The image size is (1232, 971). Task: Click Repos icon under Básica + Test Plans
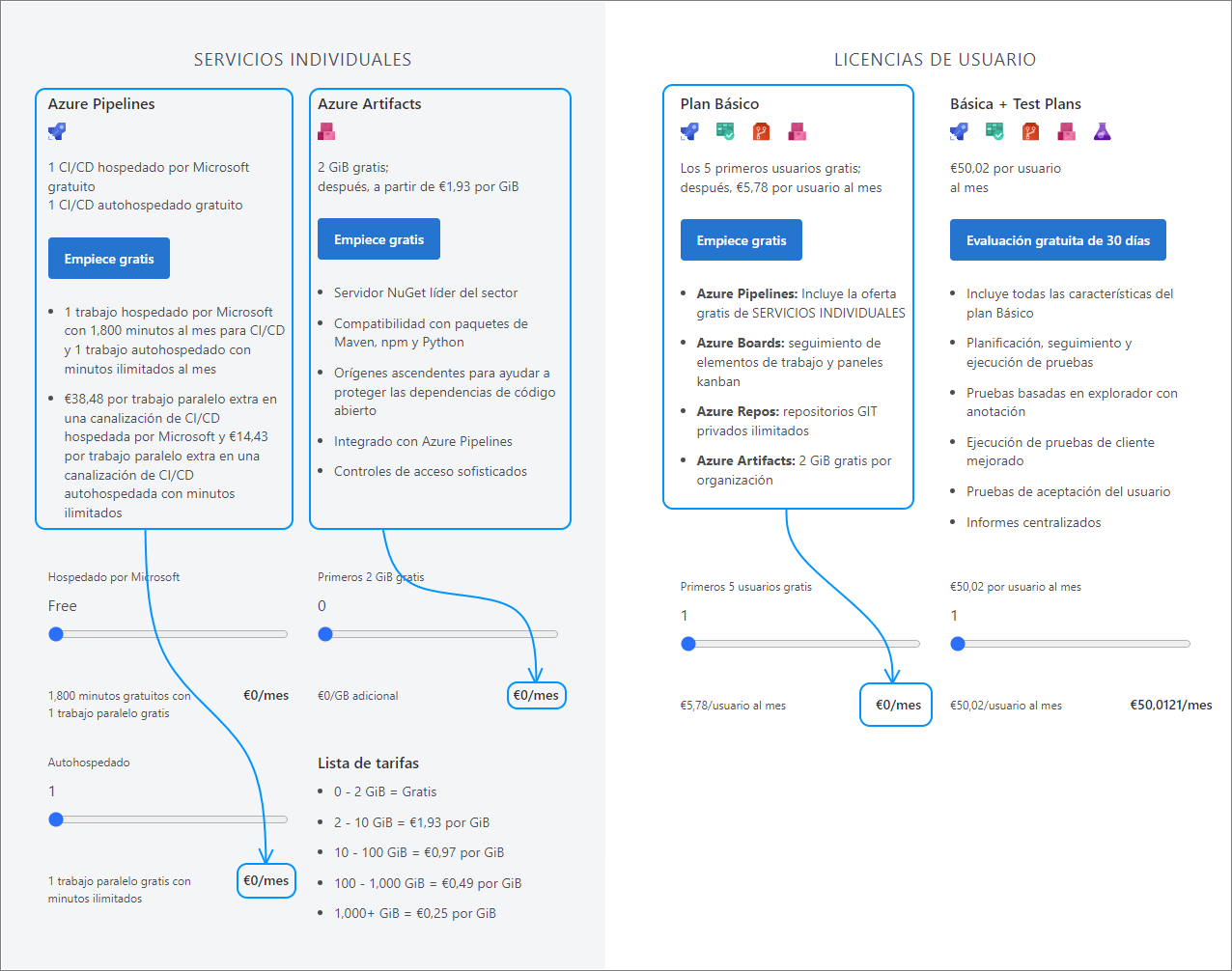click(1030, 131)
